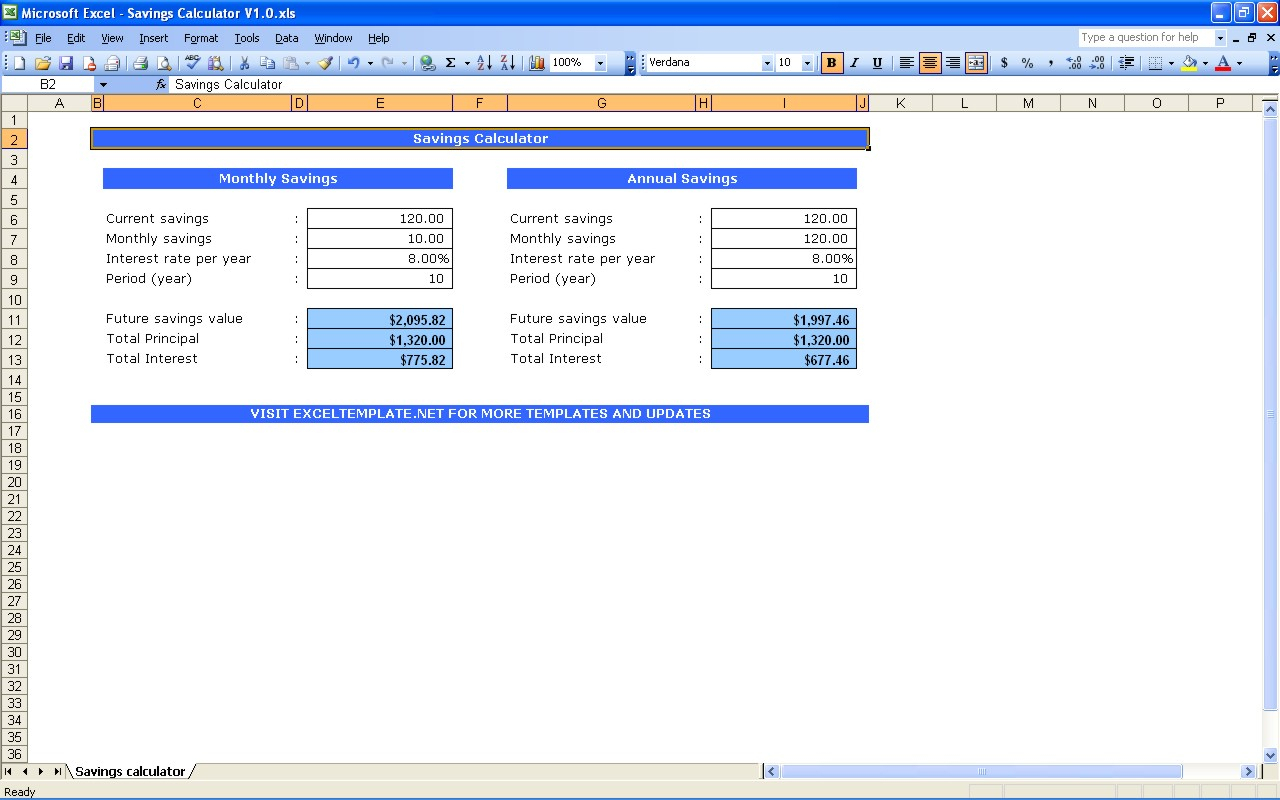The image size is (1280, 800).
Task: Expand the Zoom 100% dropdown
Action: coord(601,63)
